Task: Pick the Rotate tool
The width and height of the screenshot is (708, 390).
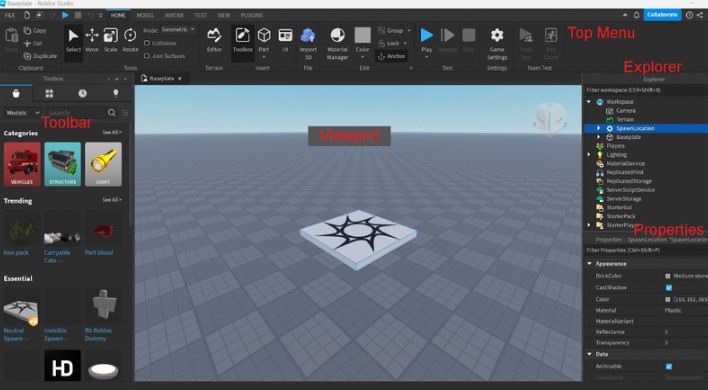Action: (130, 41)
